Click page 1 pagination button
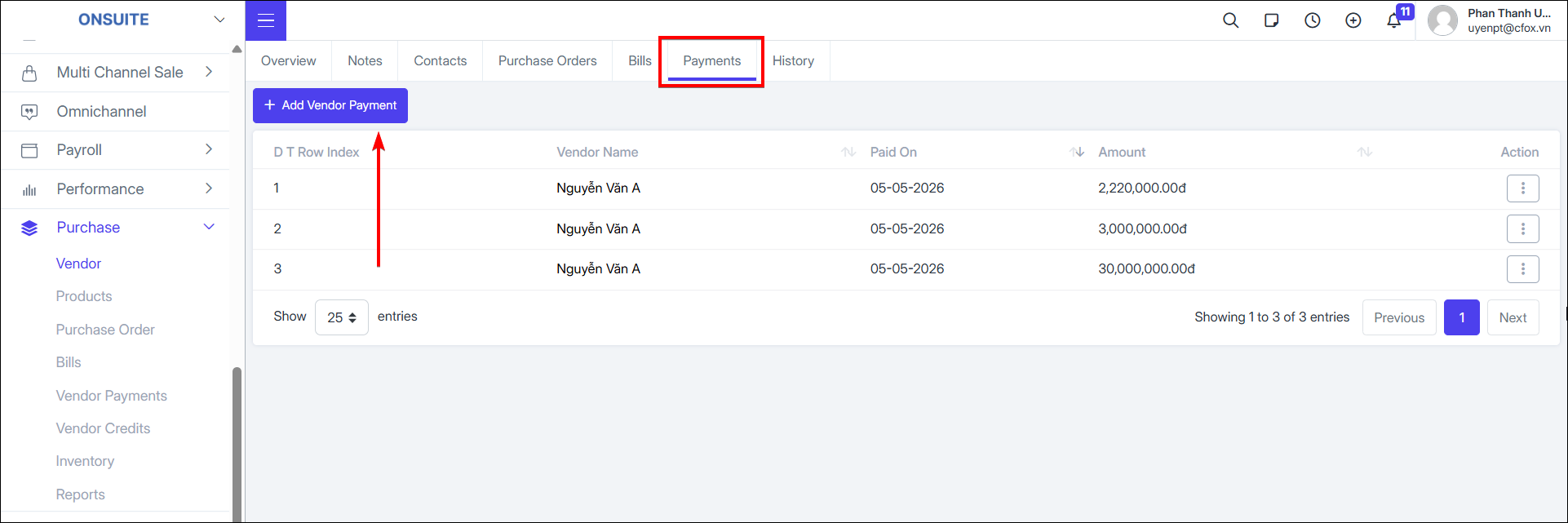The height and width of the screenshot is (523, 1568). click(x=1462, y=317)
